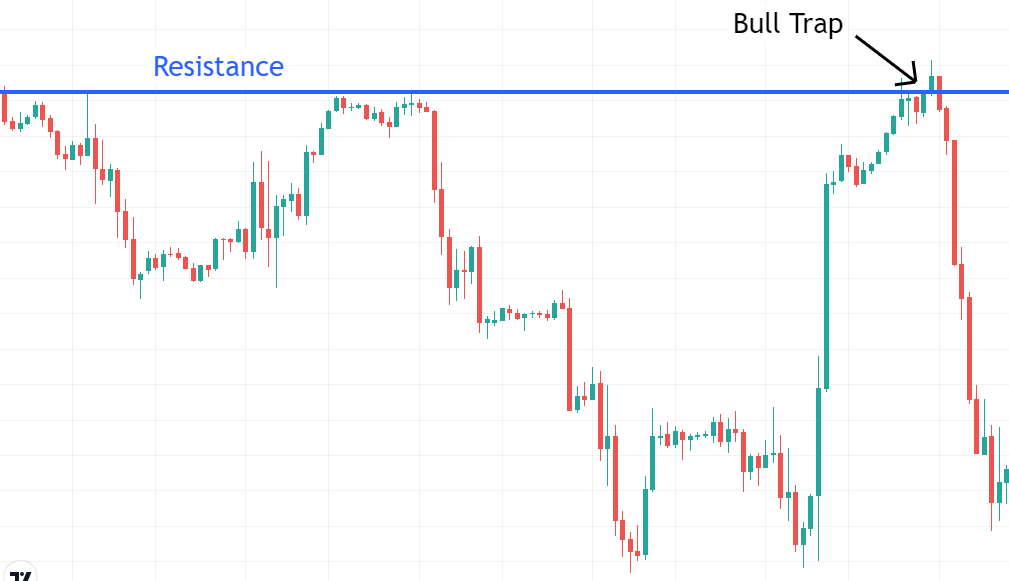
Task: Select the first red candle at far left
Action: pyautogui.click(x=4, y=105)
